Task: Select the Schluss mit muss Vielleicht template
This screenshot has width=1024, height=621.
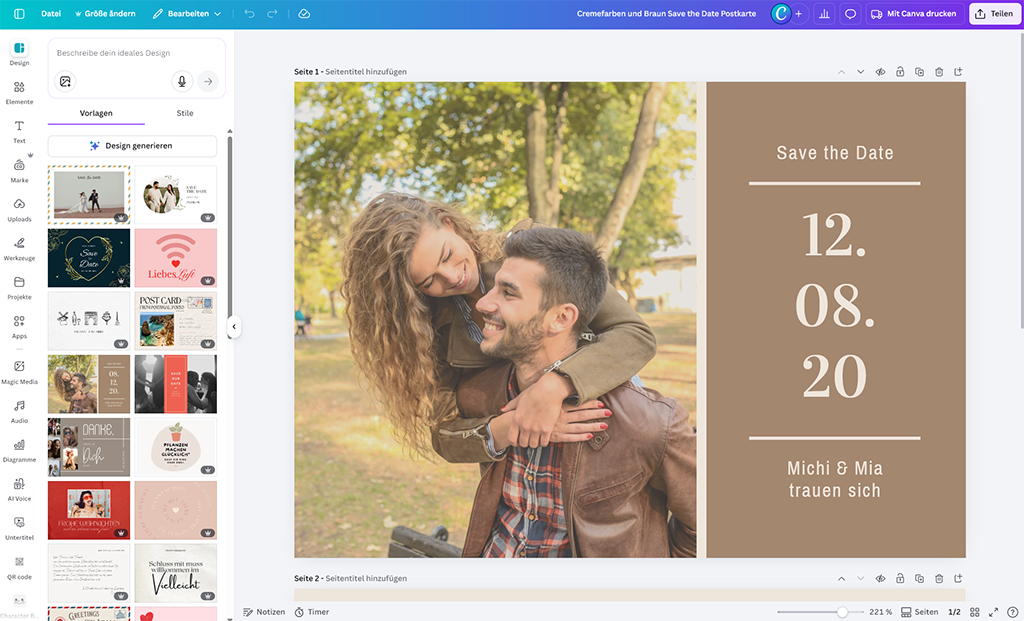Action: point(176,573)
